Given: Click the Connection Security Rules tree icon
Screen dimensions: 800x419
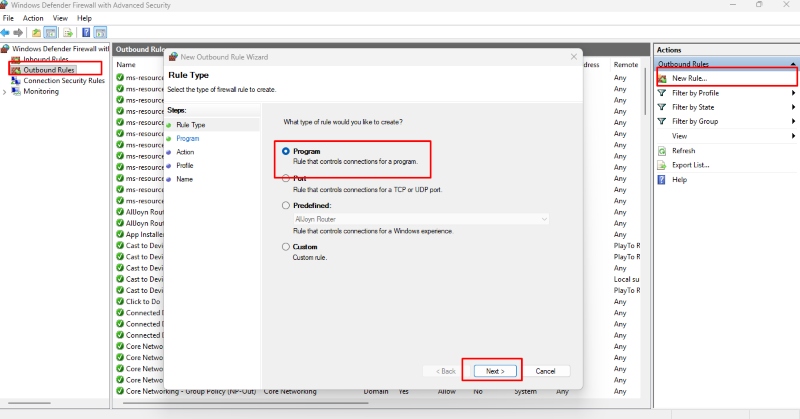Looking at the screenshot, I should (15, 81).
